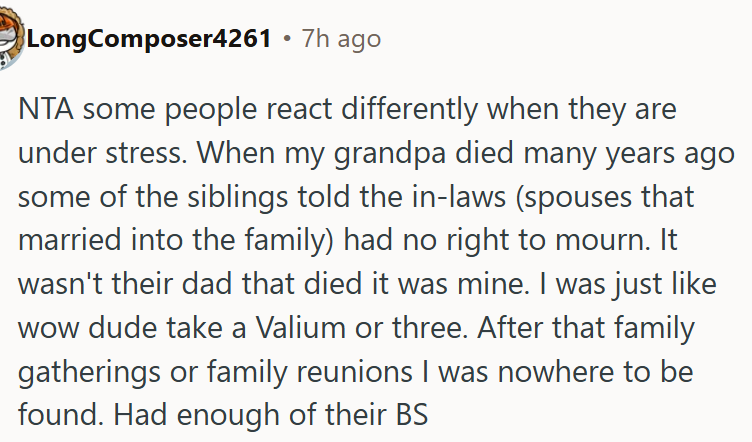Click the 'NTA' verdict at comment start
Screen dimensions: 752x442
pyautogui.click(x=46, y=109)
